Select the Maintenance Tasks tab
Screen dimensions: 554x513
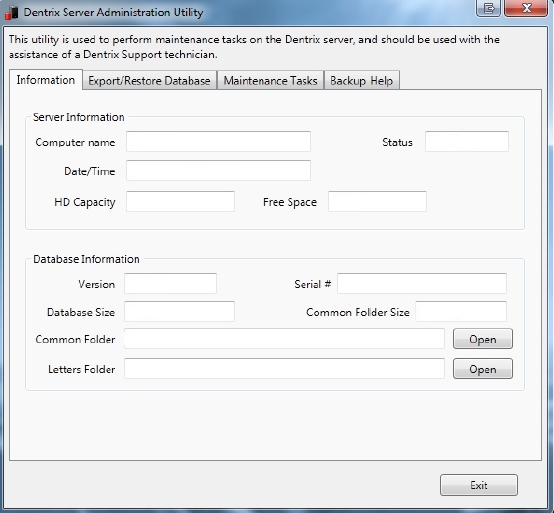tap(270, 81)
